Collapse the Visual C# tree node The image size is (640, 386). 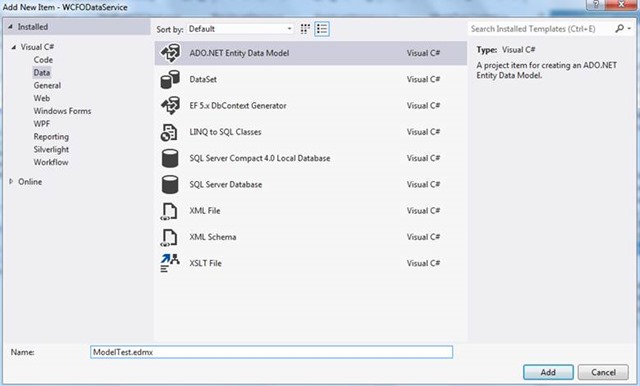[x=13, y=47]
